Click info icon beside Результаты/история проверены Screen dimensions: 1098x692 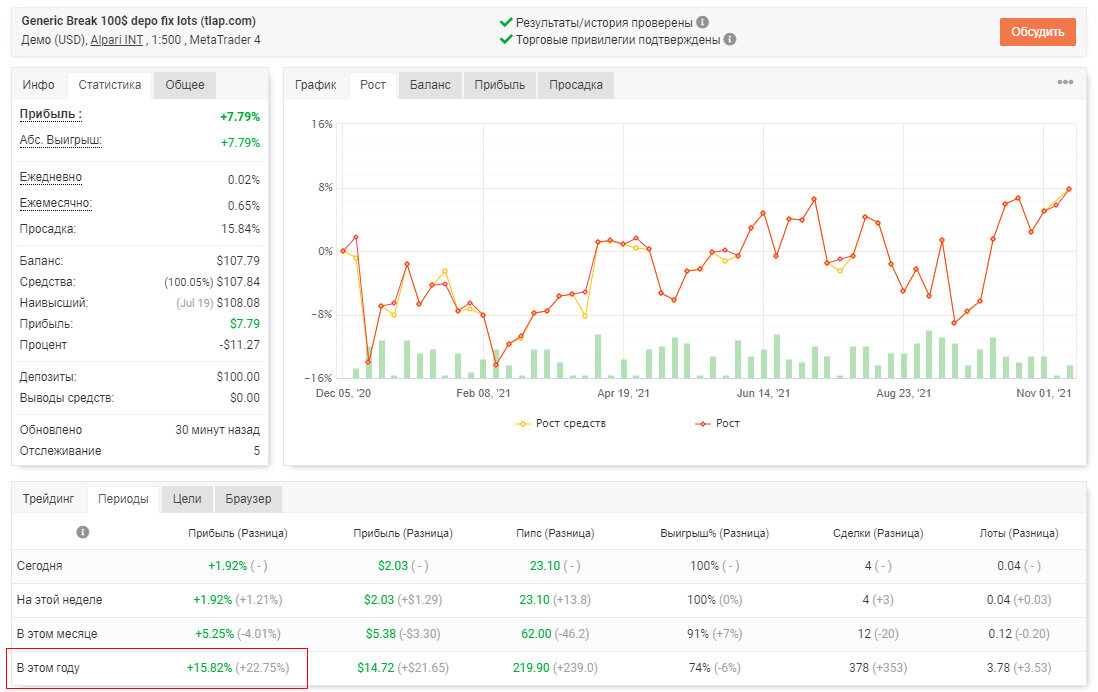click(702, 22)
